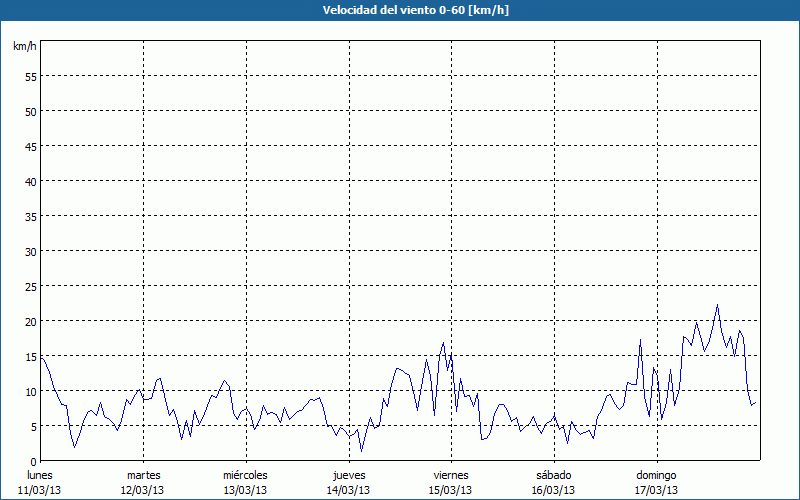This screenshot has width=800, height=500.
Task: Select the 25 tick label on the y-axis
Action: (30, 286)
